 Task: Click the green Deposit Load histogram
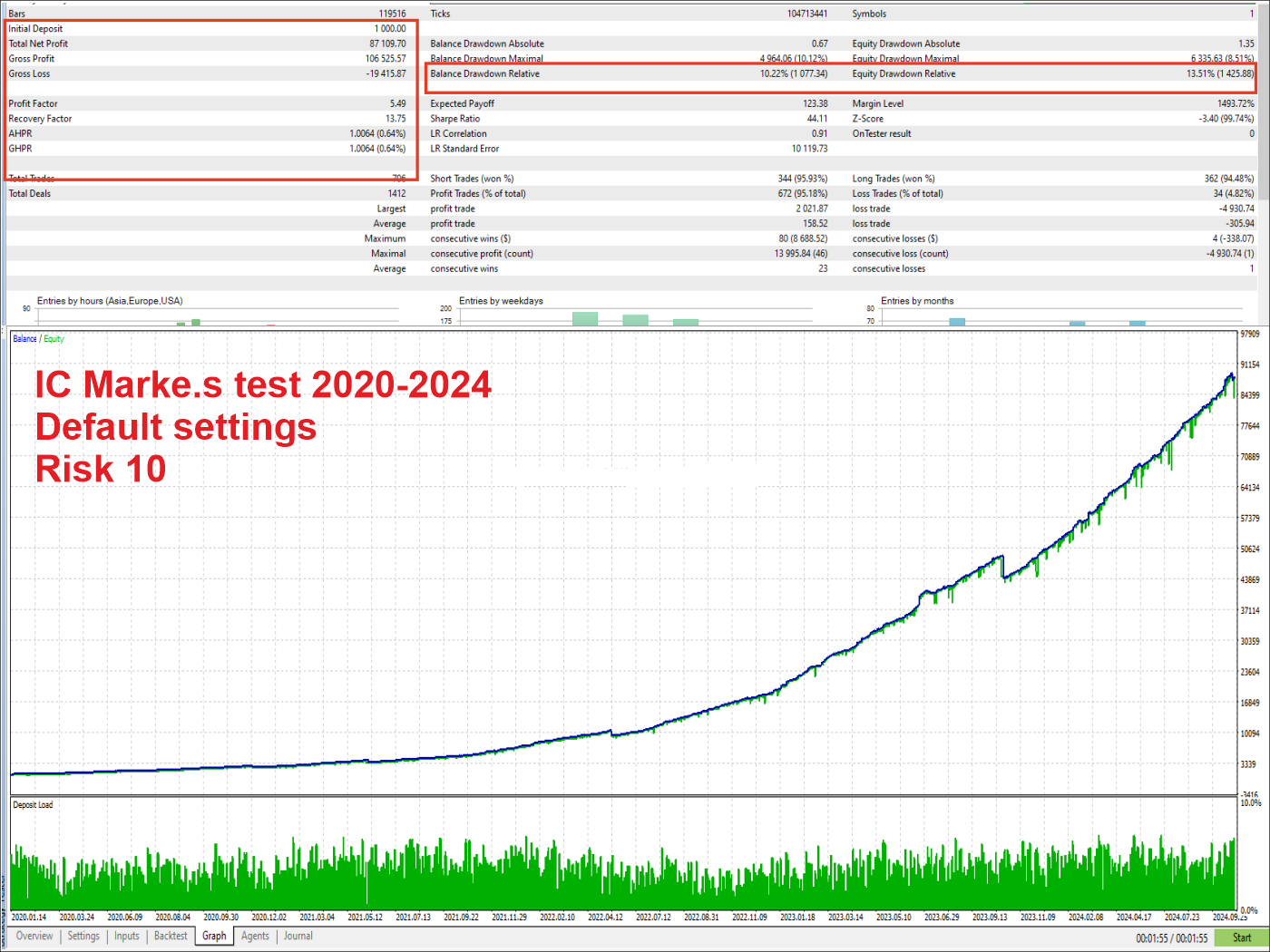pos(623,875)
